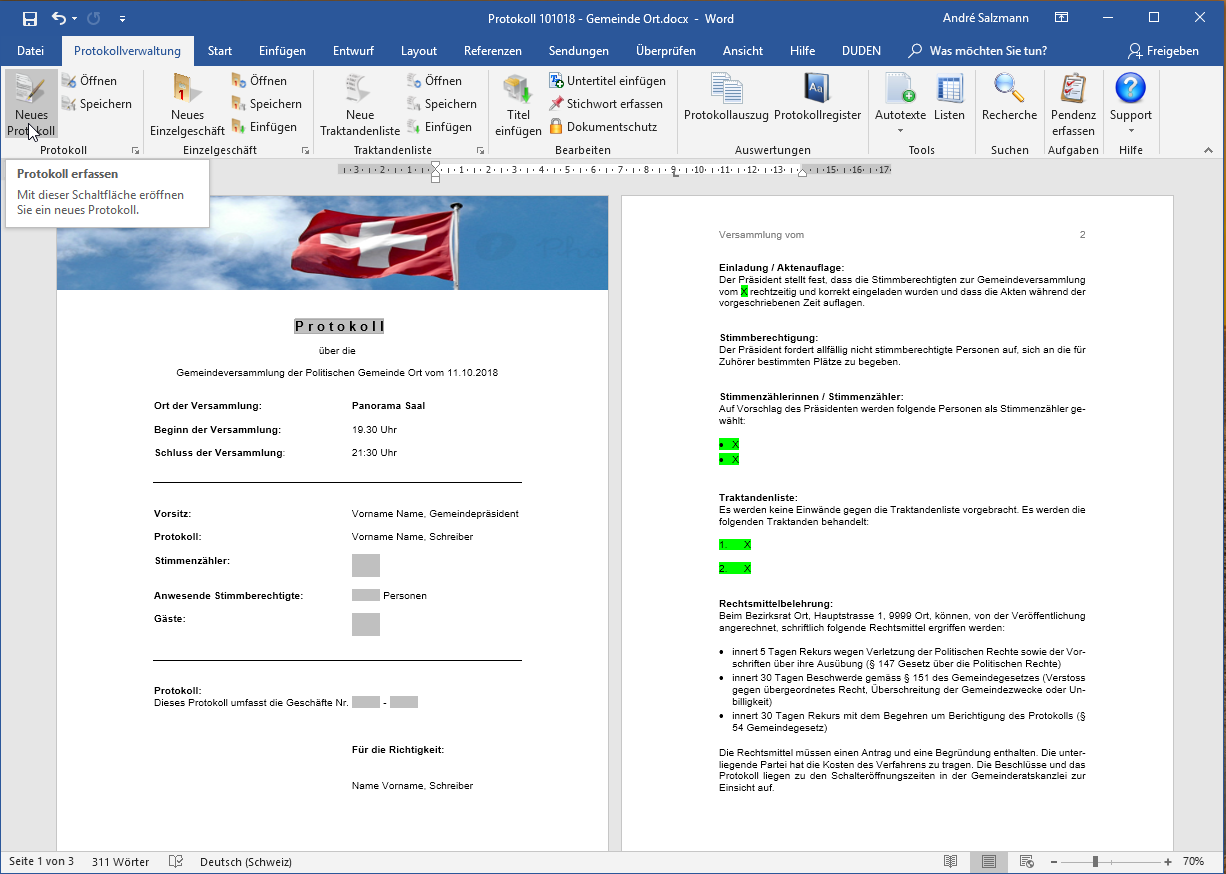Switch to the Einfügen ribbon tab

[x=282, y=51]
